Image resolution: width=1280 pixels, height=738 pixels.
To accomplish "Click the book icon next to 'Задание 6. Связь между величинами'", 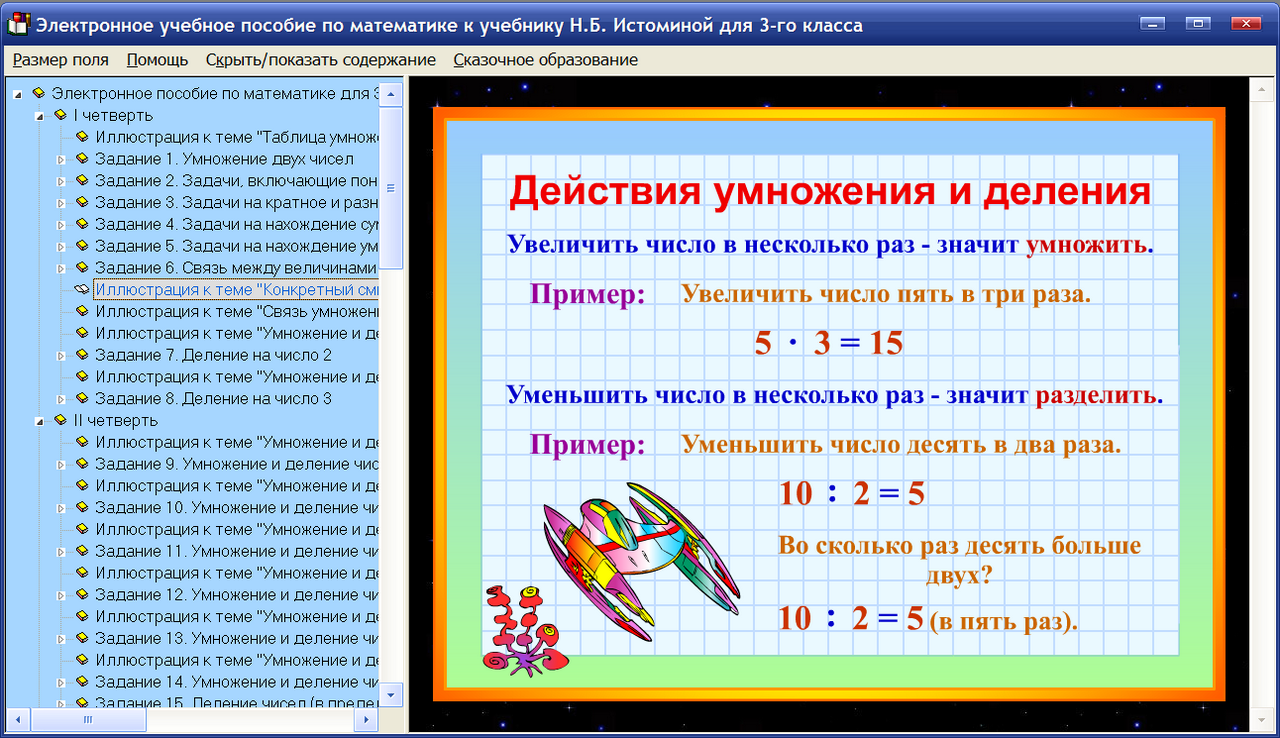I will [x=81, y=267].
